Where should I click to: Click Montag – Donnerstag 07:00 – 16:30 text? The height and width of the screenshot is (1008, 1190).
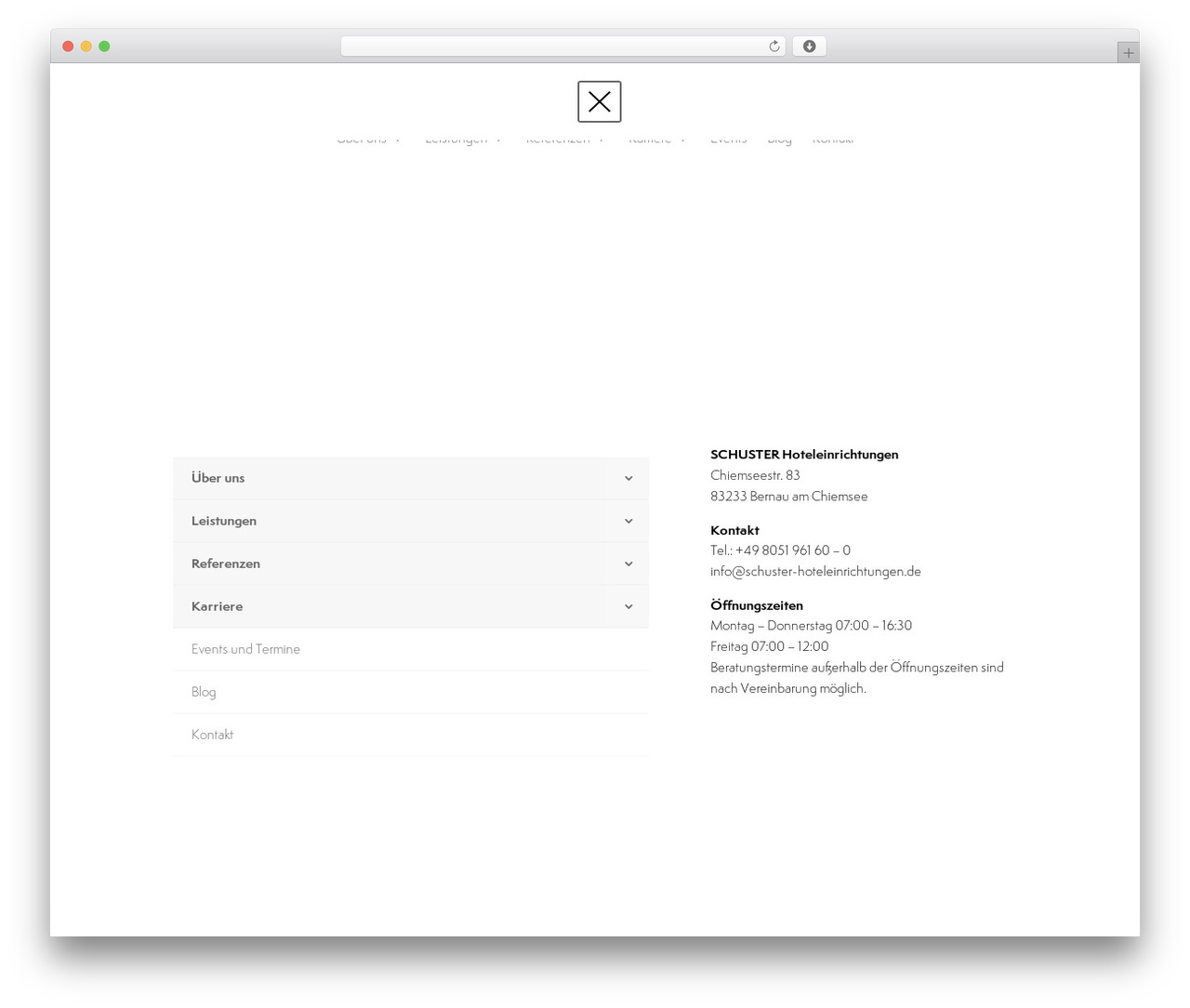click(x=811, y=626)
